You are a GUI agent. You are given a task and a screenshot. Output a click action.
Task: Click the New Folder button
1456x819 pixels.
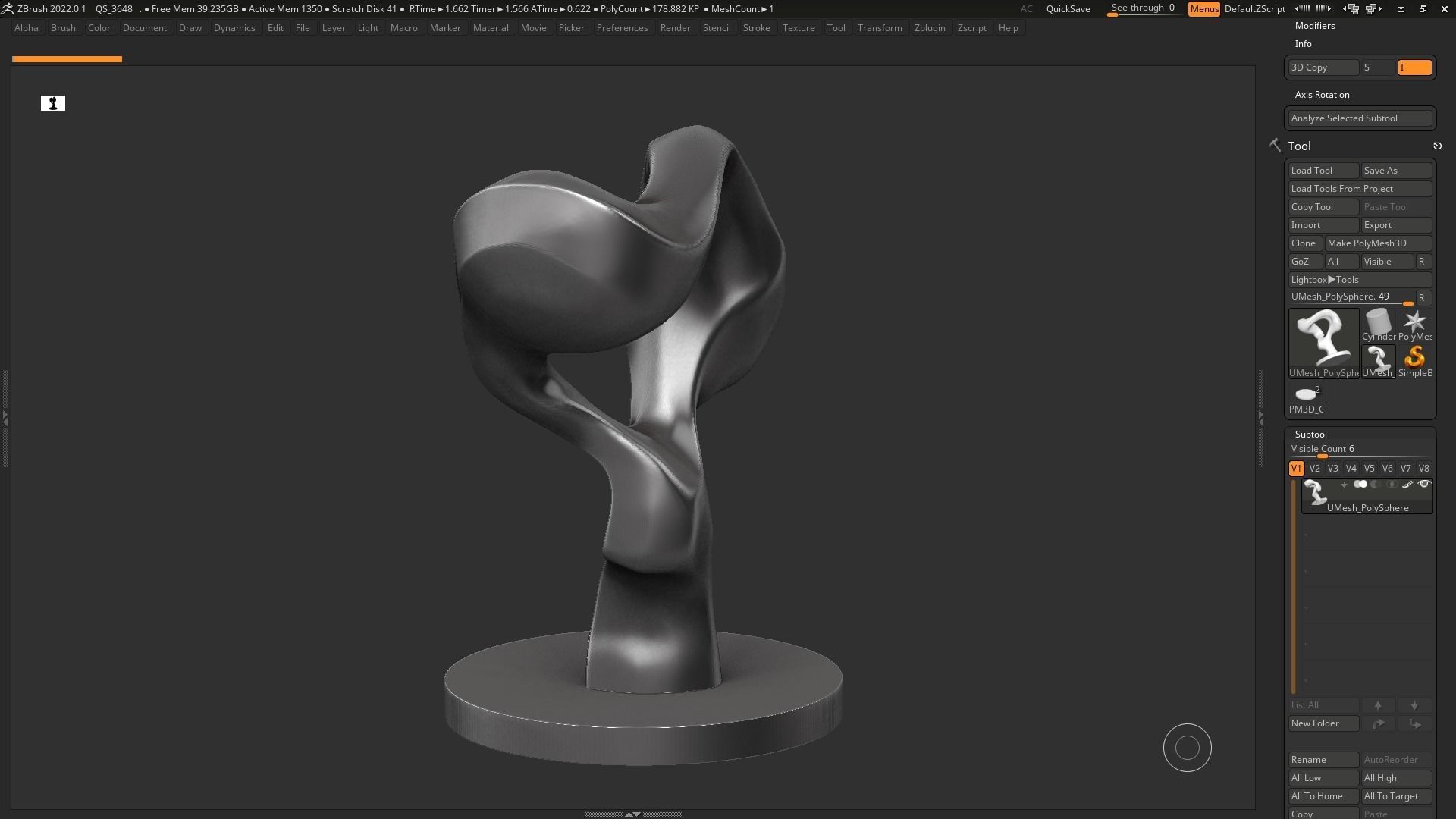(x=1324, y=723)
